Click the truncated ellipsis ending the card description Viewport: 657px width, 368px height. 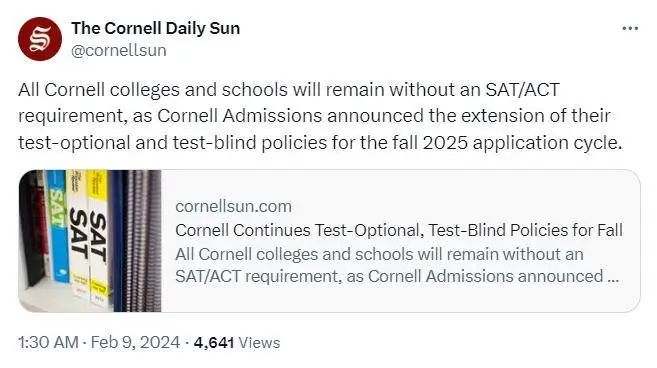613,277
